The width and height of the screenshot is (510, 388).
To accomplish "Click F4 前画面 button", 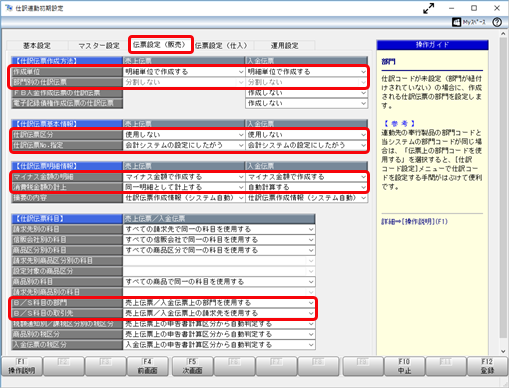I will 147,366.
